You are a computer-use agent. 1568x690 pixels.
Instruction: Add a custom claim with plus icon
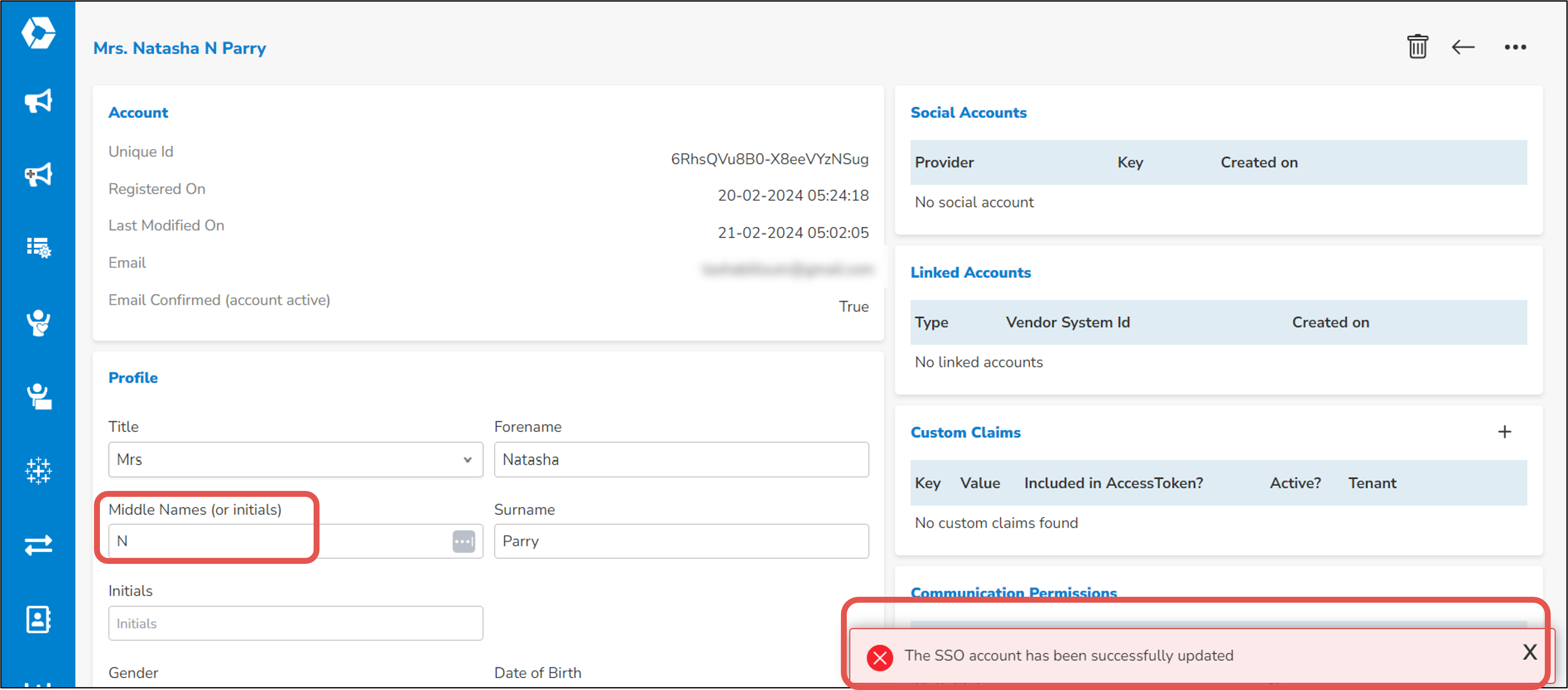(1505, 432)
